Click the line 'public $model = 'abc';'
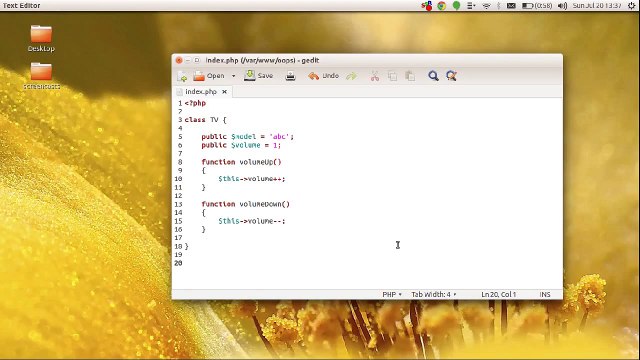Image resolution: width=640 pixels, height=360 pixels. tap(247, 137)
